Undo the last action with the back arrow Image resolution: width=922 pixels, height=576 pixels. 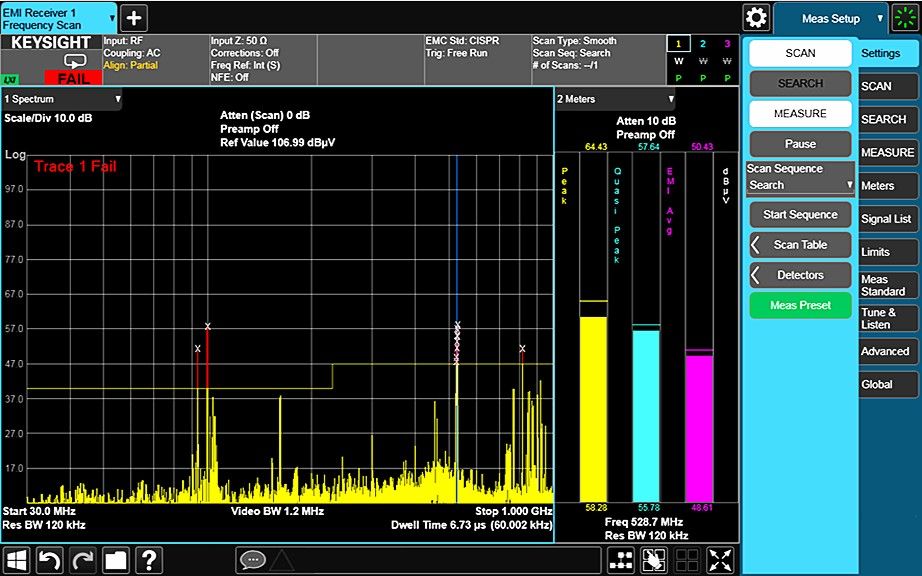click(49, 561)
